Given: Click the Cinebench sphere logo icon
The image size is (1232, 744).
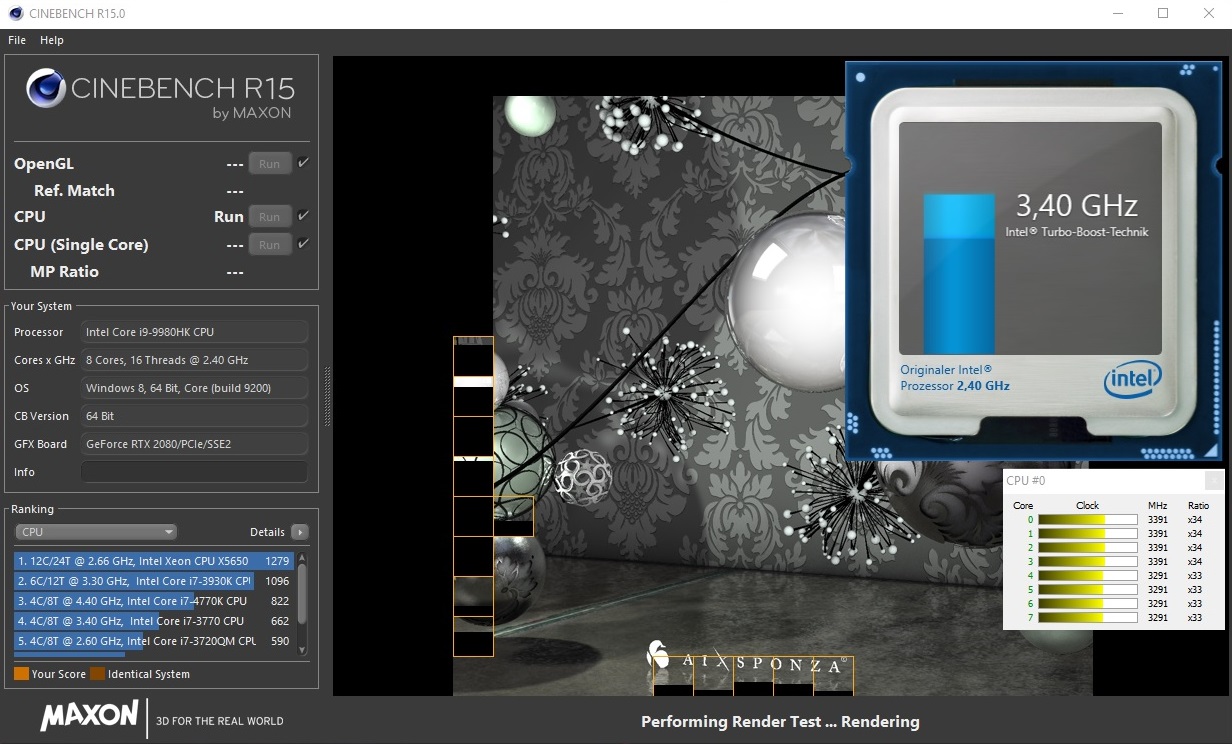Looking at the screenshot, I should [46, 88].
